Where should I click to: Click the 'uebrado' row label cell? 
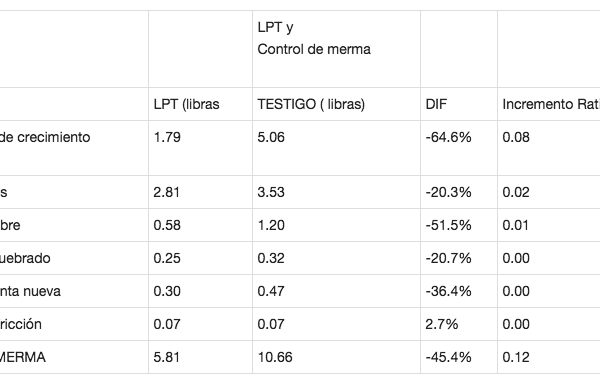click(74, 258)
